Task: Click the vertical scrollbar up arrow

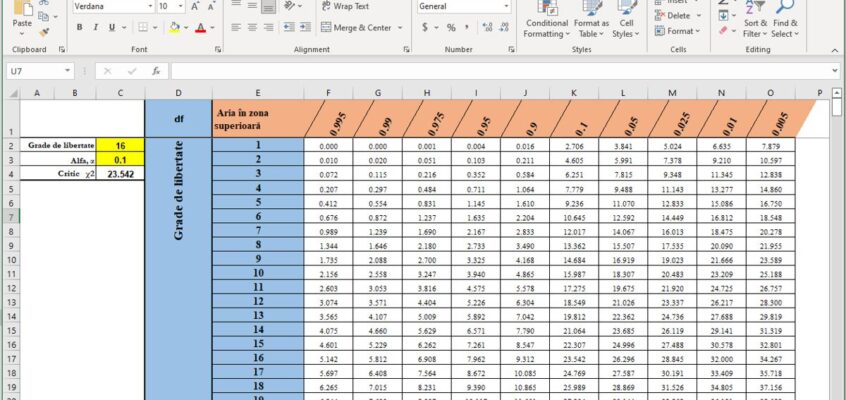Action: pos(837,92)
